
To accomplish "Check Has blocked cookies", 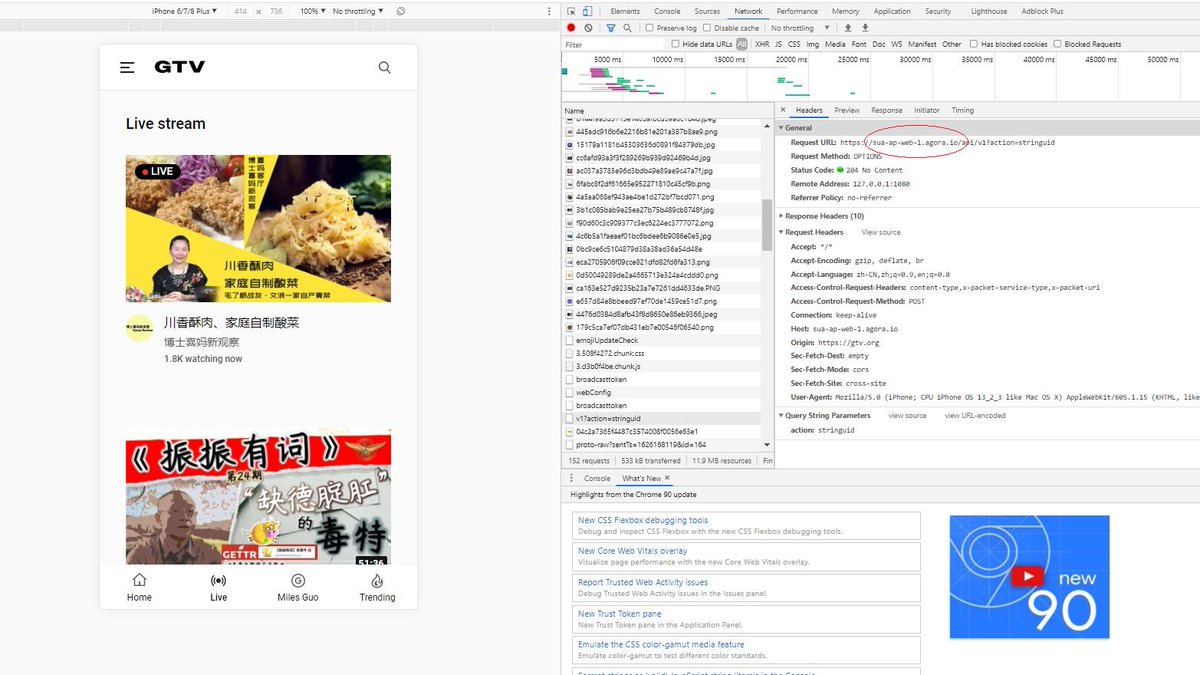I will 974,44.
